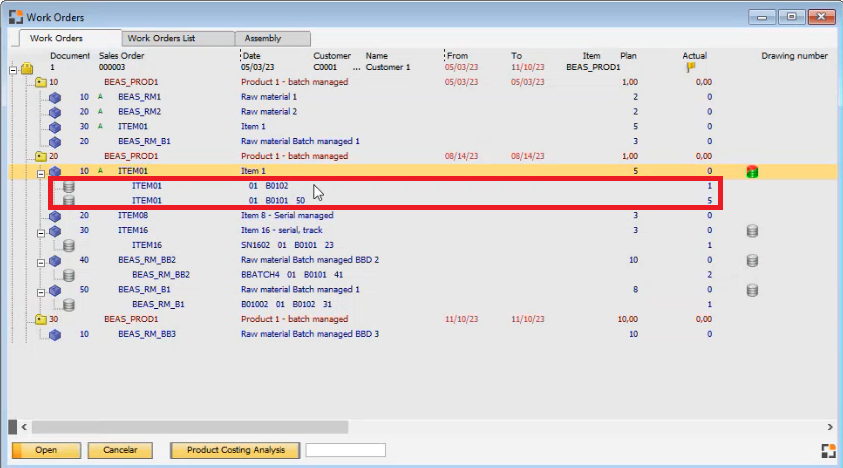Collapse the highlighted ITEM01 position 10 node
The height and width of the screenshot is (468, 843).
pyautogui.click(x=41, y=172)
